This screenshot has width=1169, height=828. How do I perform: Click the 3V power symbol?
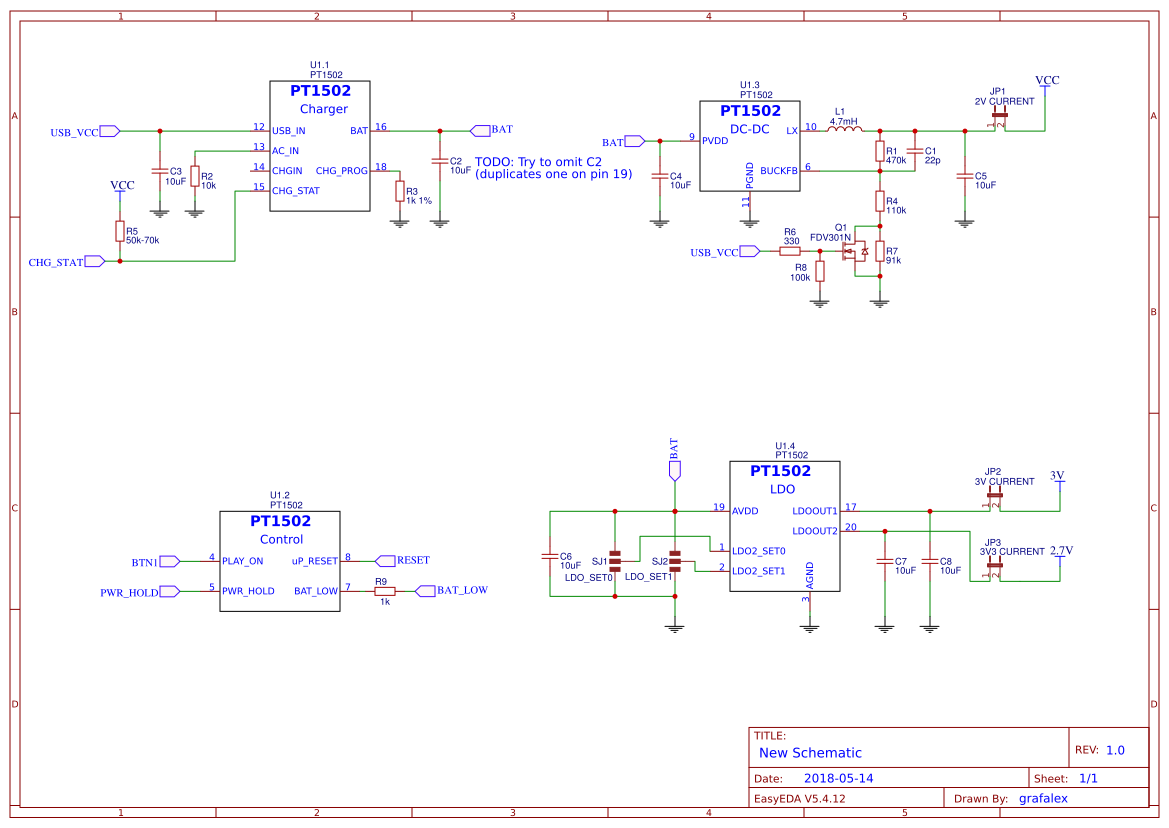pyautogui.click(x=1058, y=479)
